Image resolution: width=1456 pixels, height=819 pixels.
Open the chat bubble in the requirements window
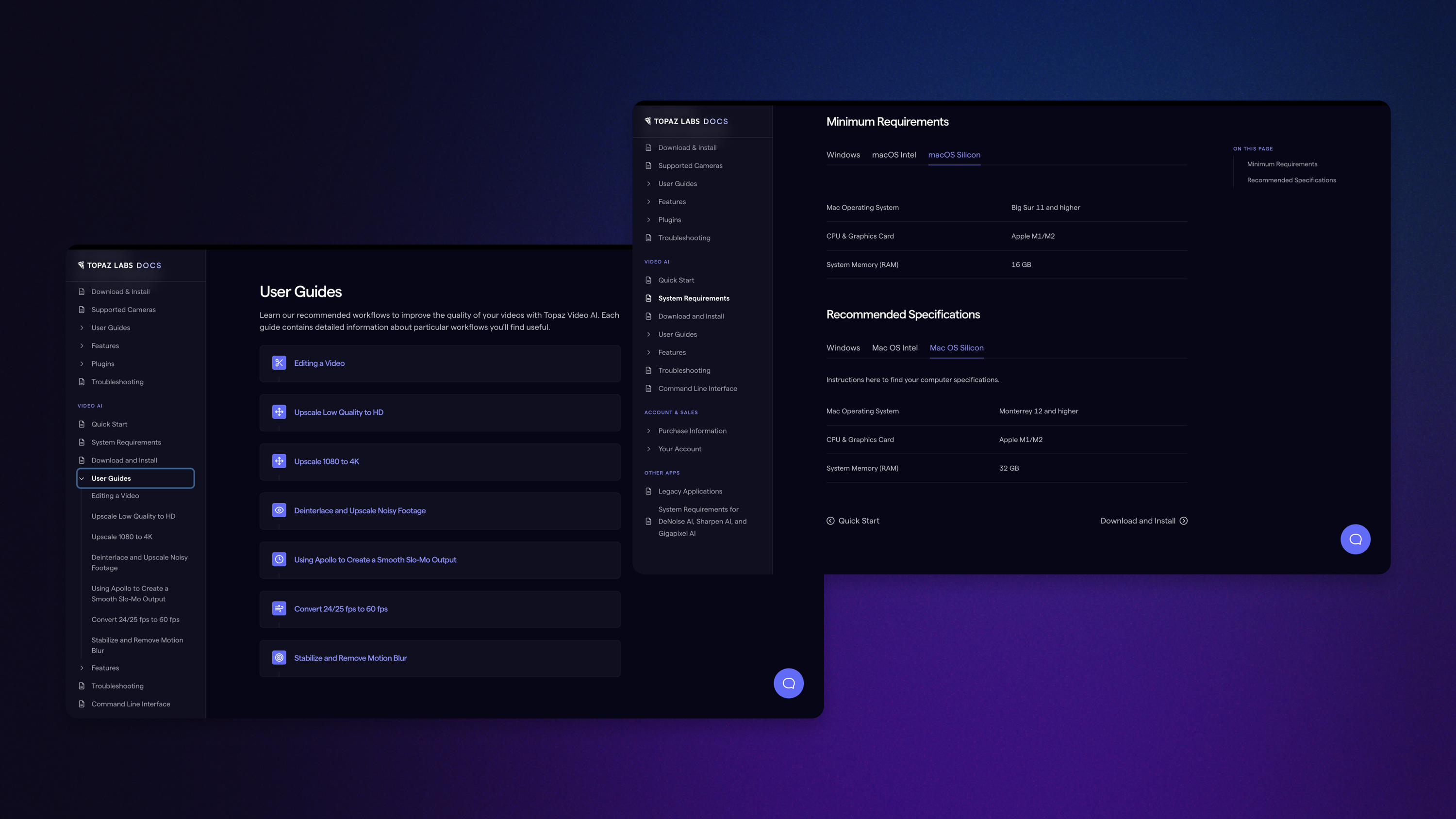(1355, 539)
